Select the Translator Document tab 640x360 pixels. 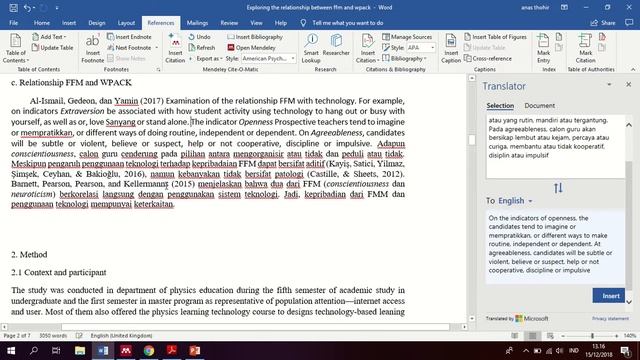[x=539, y=105]
